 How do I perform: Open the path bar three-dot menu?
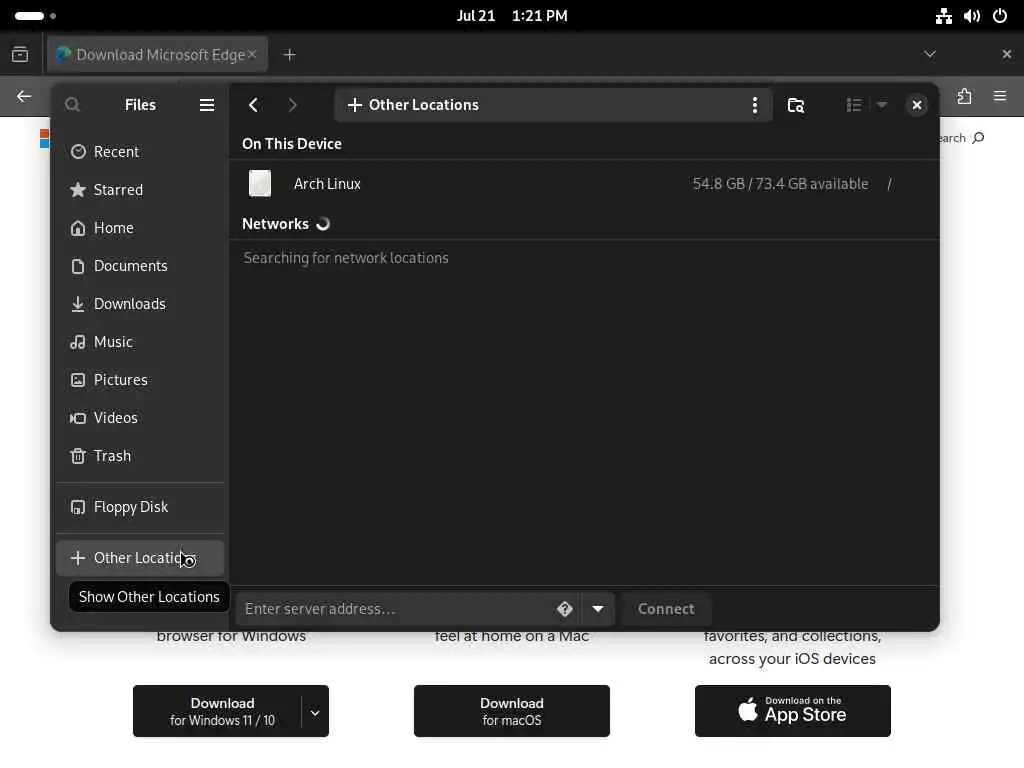[x=754, y=105]
